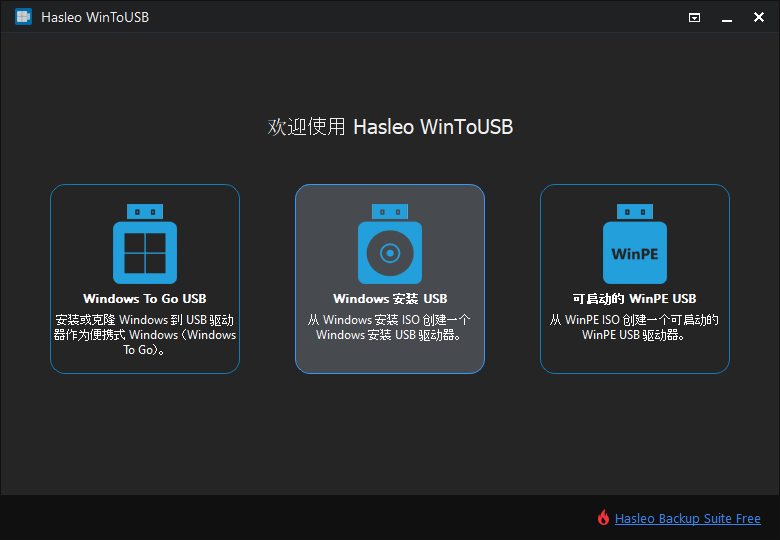Click the Windows 安装 USB disc icon
The height and width of the screenshot is (540, 780).
390,244
